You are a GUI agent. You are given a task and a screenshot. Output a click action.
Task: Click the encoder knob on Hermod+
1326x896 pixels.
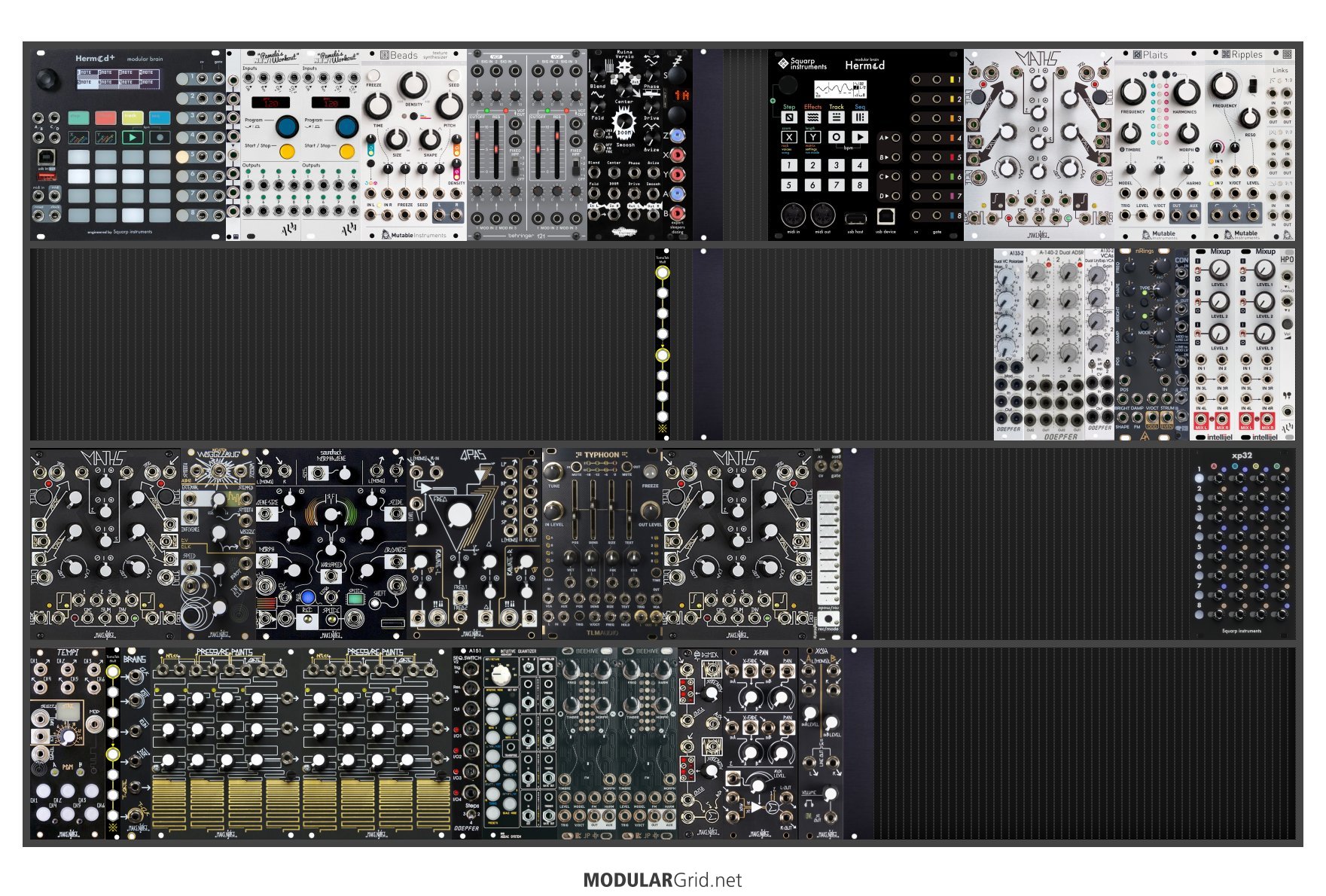coord(48,79)
